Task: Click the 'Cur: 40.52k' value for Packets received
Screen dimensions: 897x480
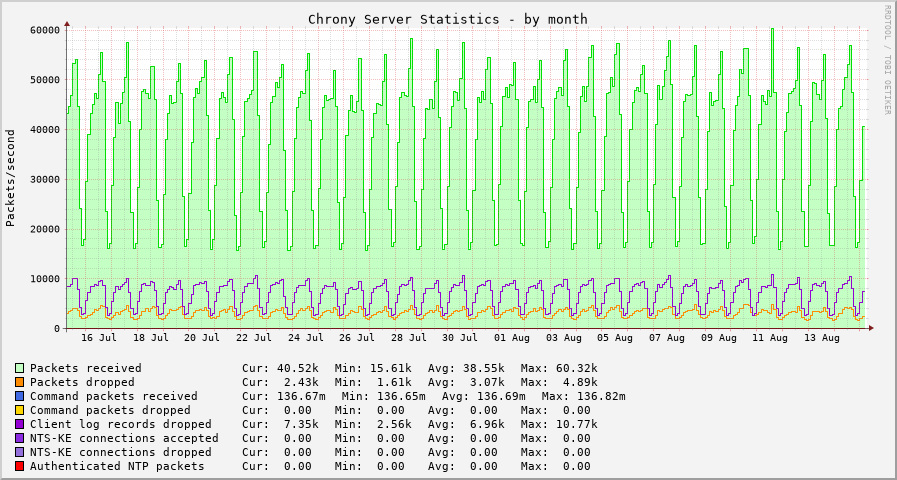Action: (280, 368)
